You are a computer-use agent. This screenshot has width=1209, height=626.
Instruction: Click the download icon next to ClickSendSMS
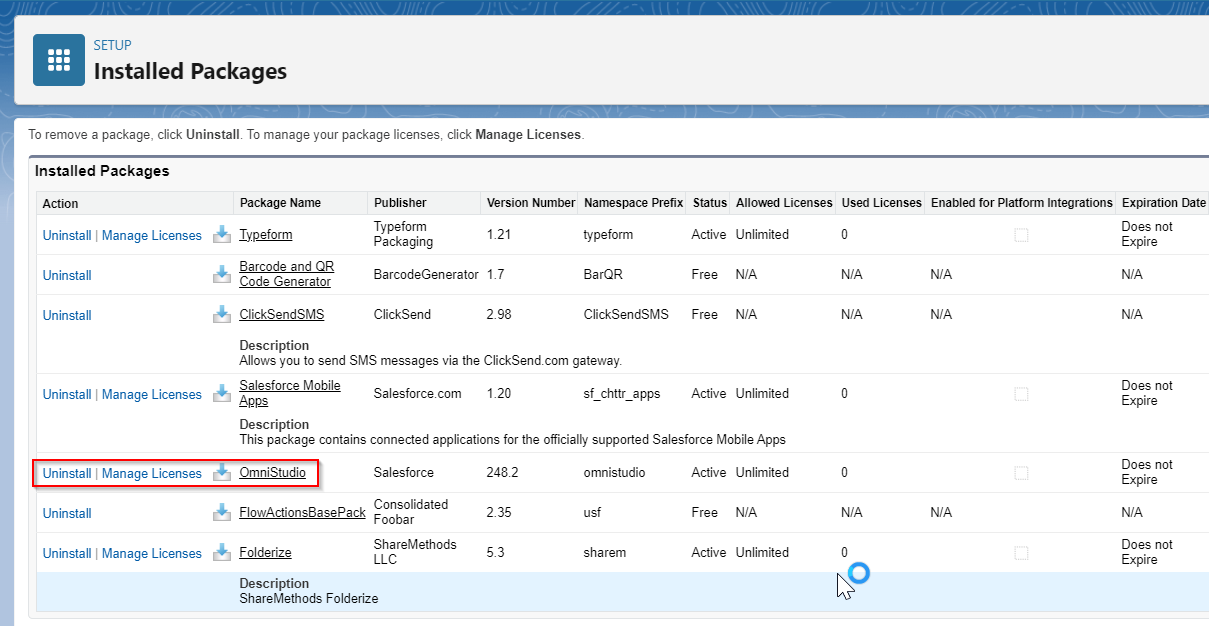pos(221,314)
